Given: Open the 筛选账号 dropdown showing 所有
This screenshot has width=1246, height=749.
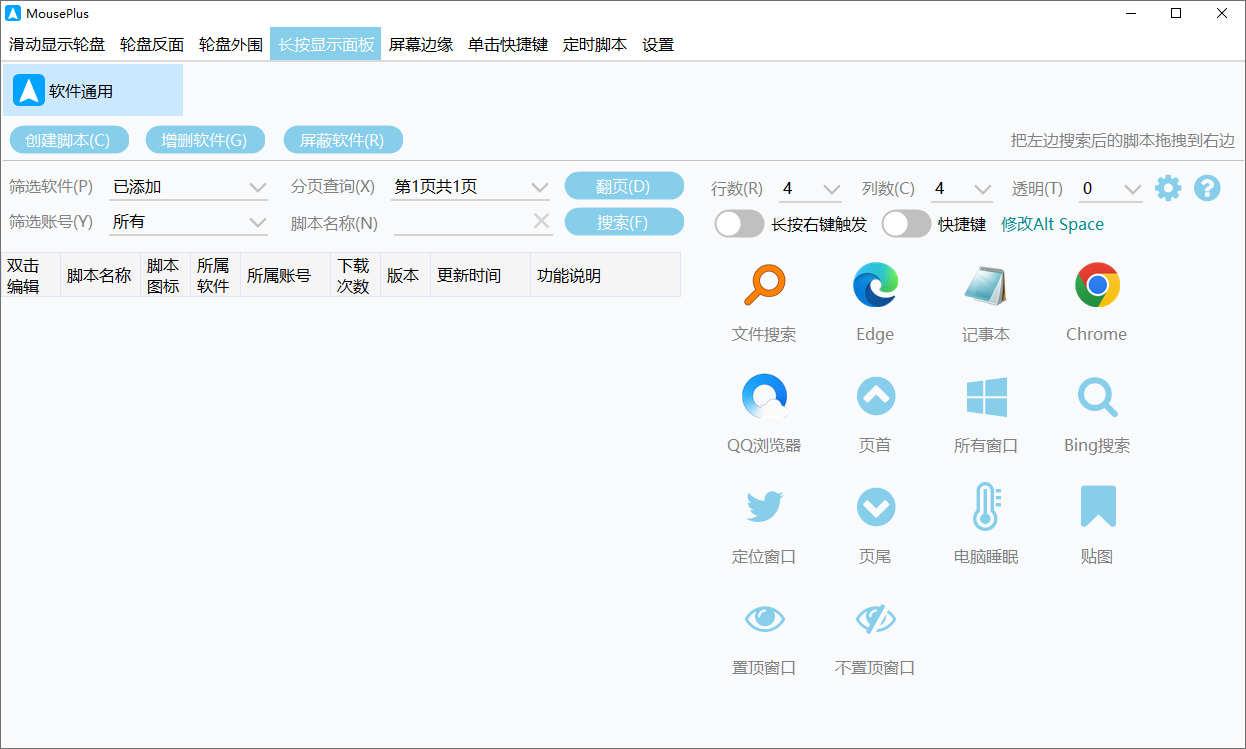Looking at the screenshot, I should click(188, 221).
